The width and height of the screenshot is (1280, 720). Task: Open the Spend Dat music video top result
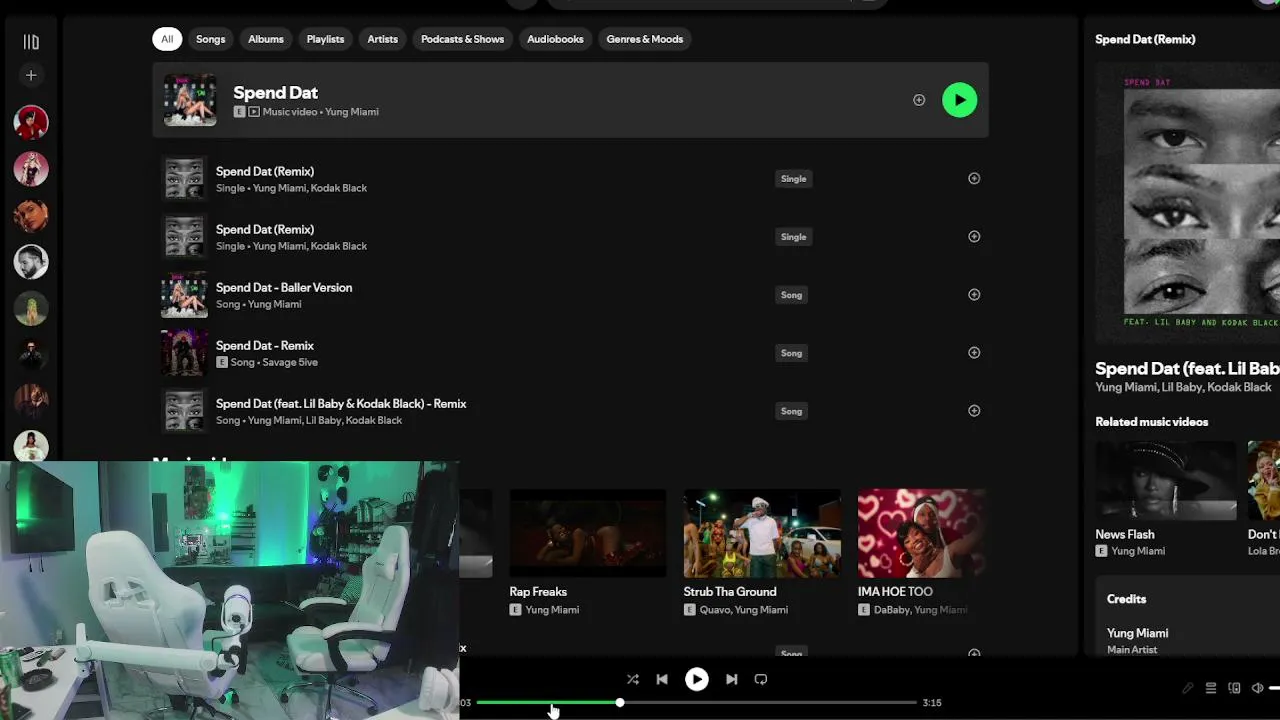(x=570, y=100)
